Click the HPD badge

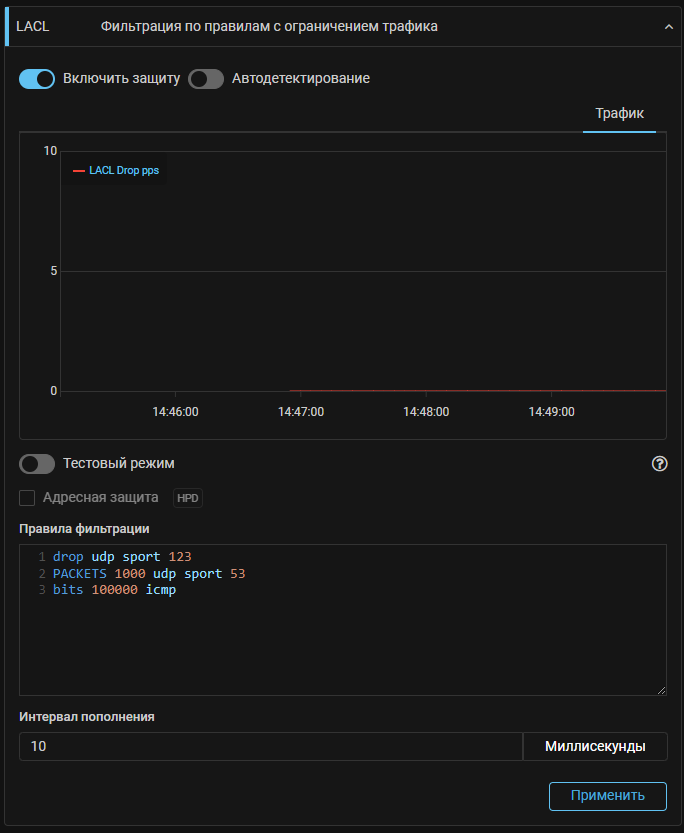pyautogui.click(x=188, y=498)
